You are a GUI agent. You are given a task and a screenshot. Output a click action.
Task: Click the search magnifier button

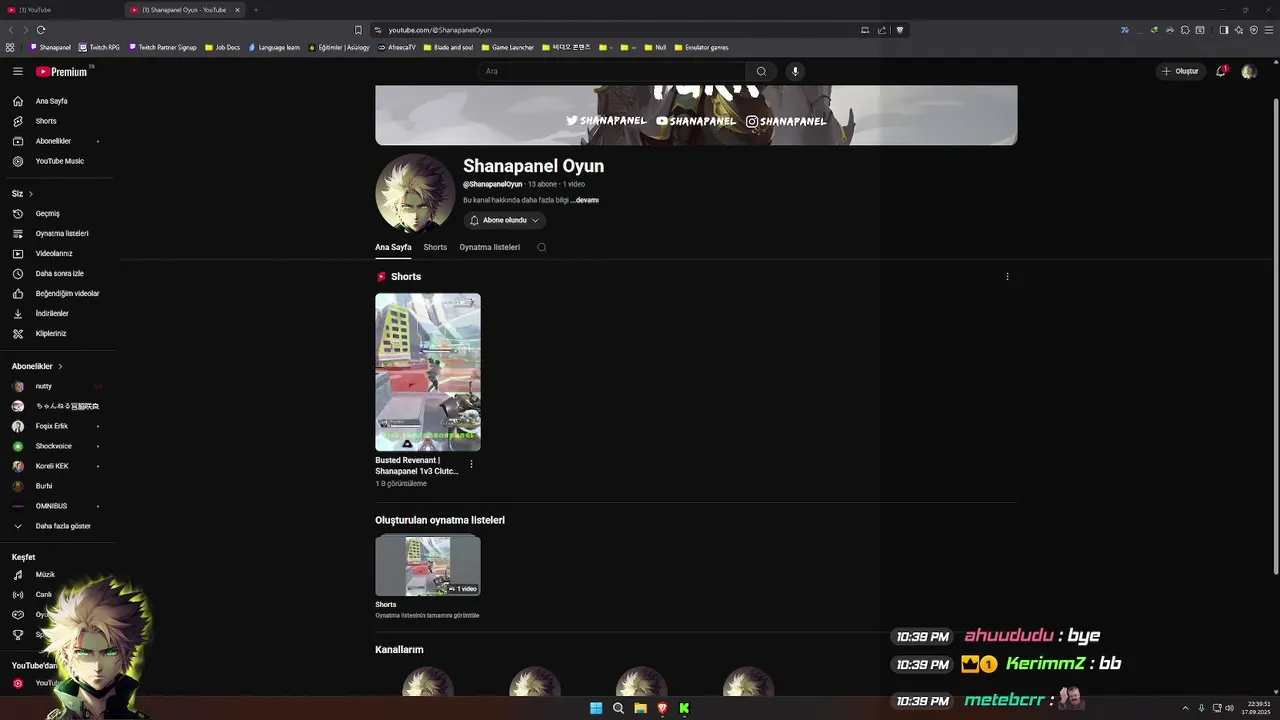pos(761,71)
